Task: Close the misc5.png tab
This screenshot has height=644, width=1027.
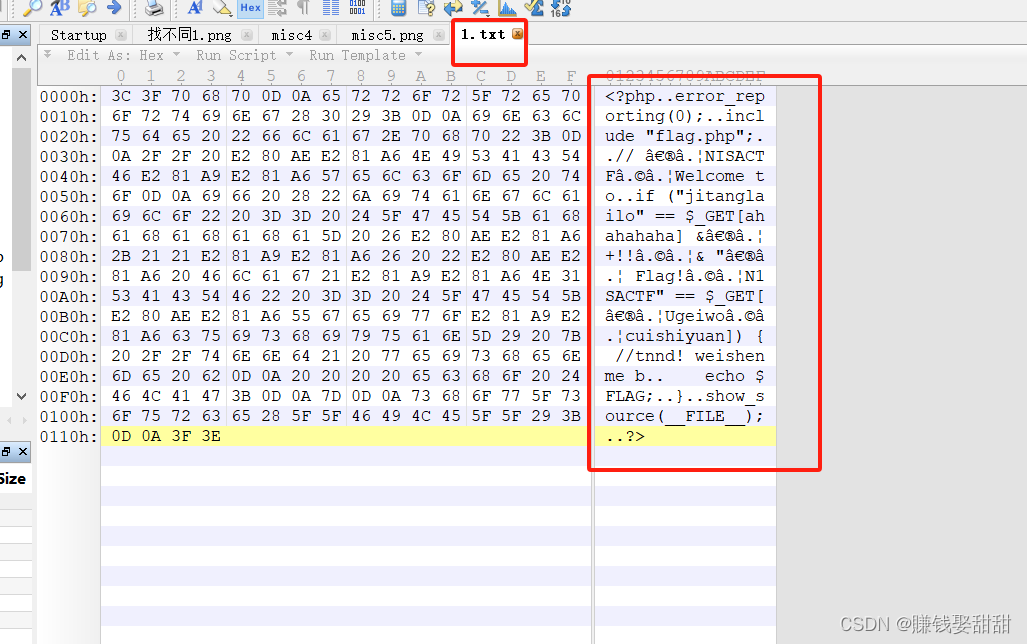Action: (x=439, y=35)
